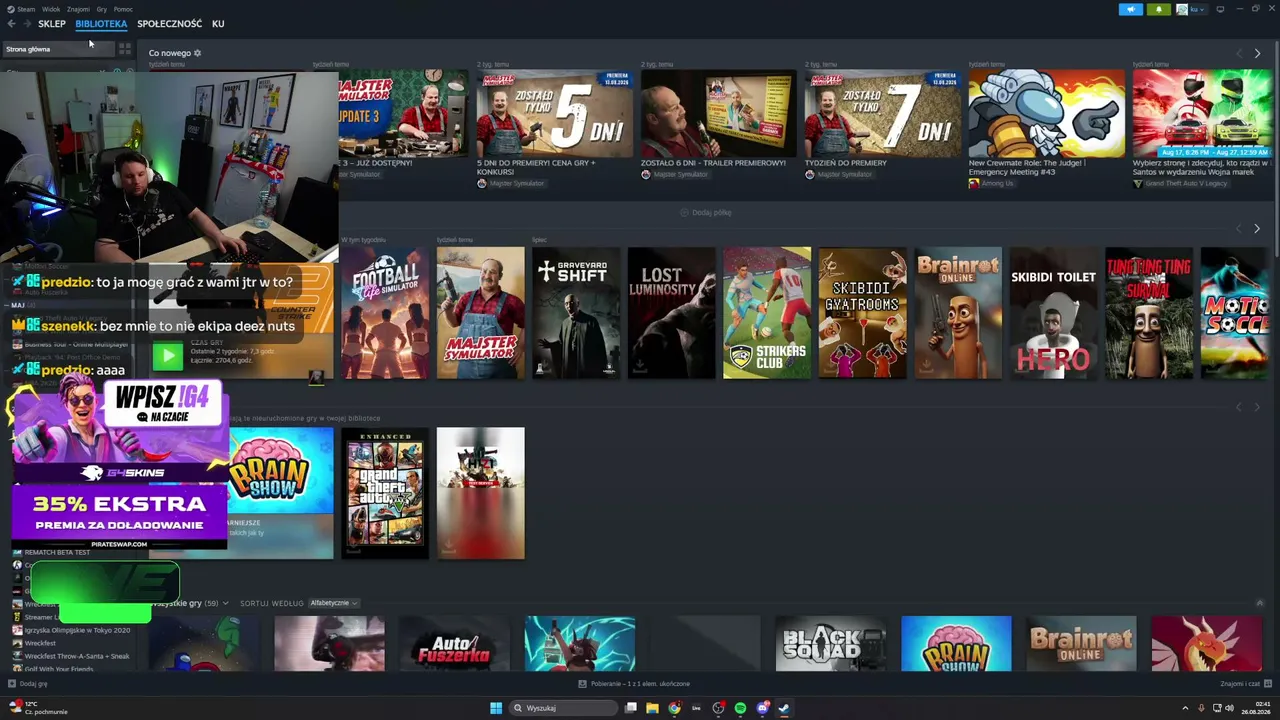Viewport: 1280px width, 720px height.
Task: Click the taskbar clock showing 02:41
Action: click(x=1256, y=708)
